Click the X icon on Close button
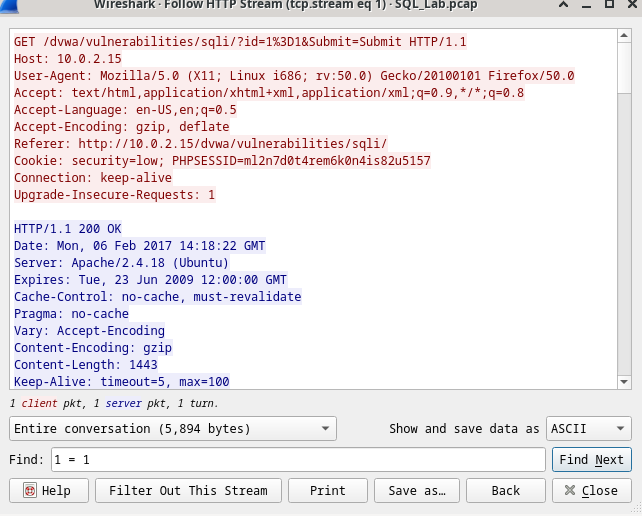Screen dimensions: 642x516 click(570, 490)
